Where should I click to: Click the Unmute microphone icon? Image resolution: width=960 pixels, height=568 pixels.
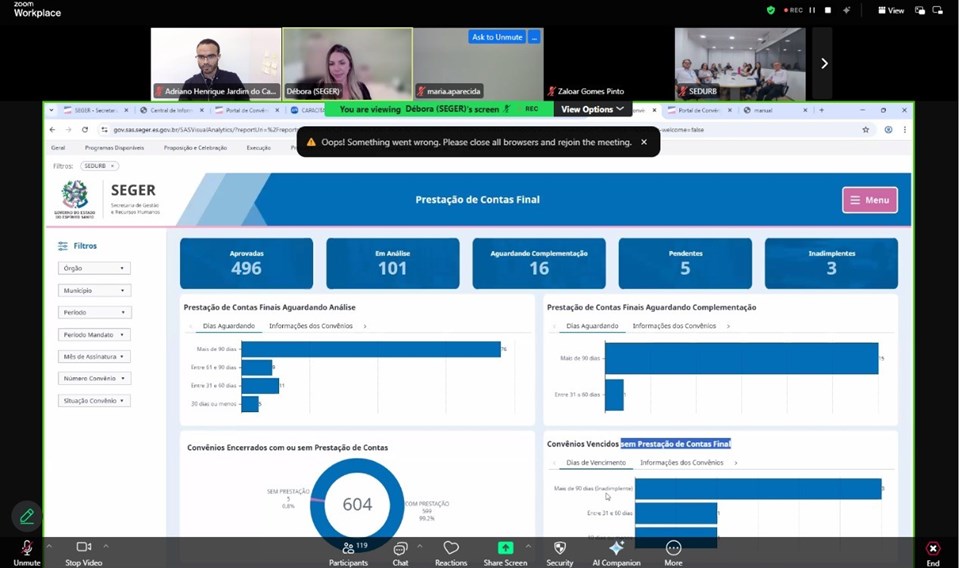click(x=27, y=548)
